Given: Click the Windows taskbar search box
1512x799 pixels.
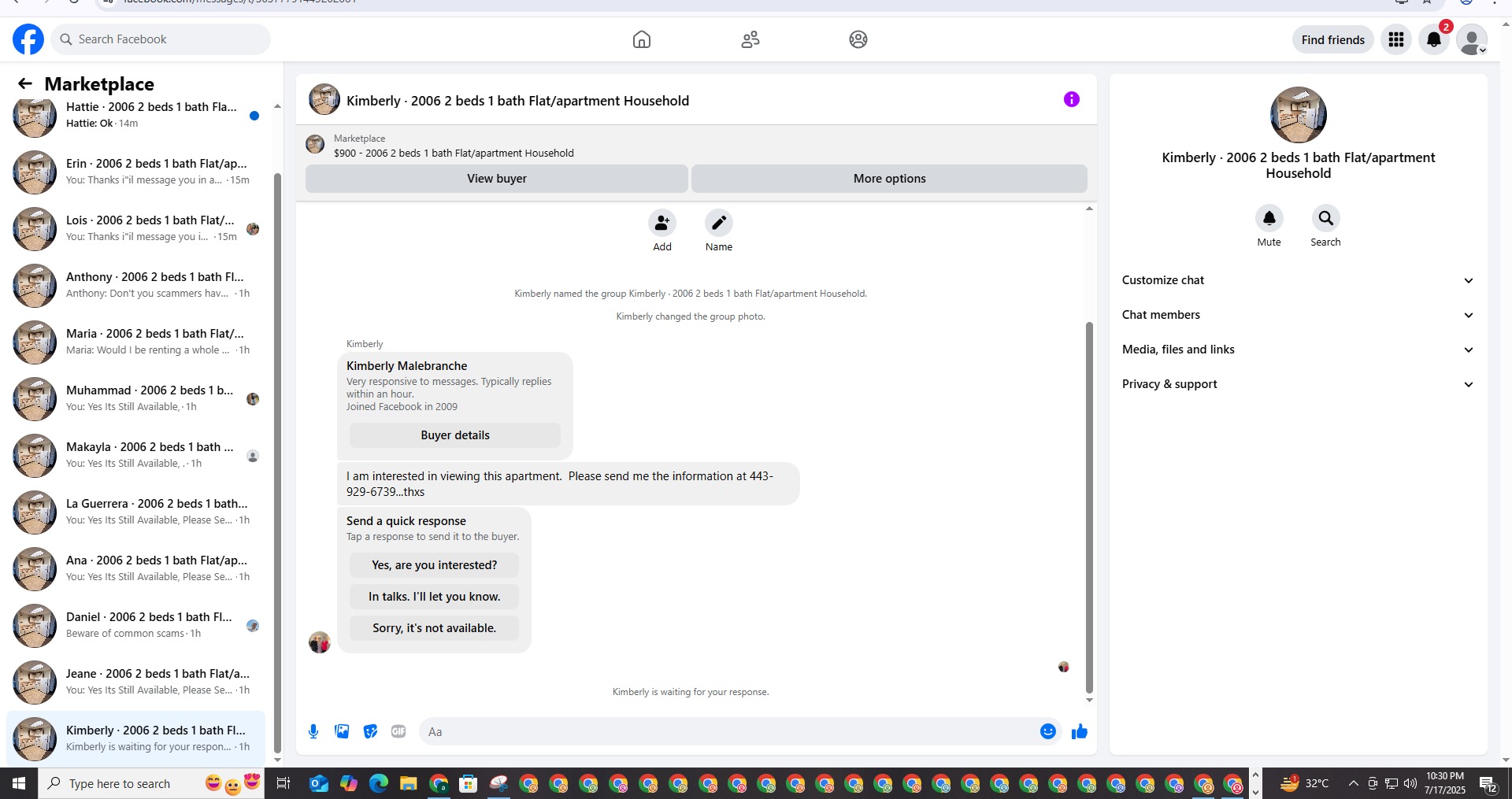Looking at the screenshot, I should (x=151, y=783).
